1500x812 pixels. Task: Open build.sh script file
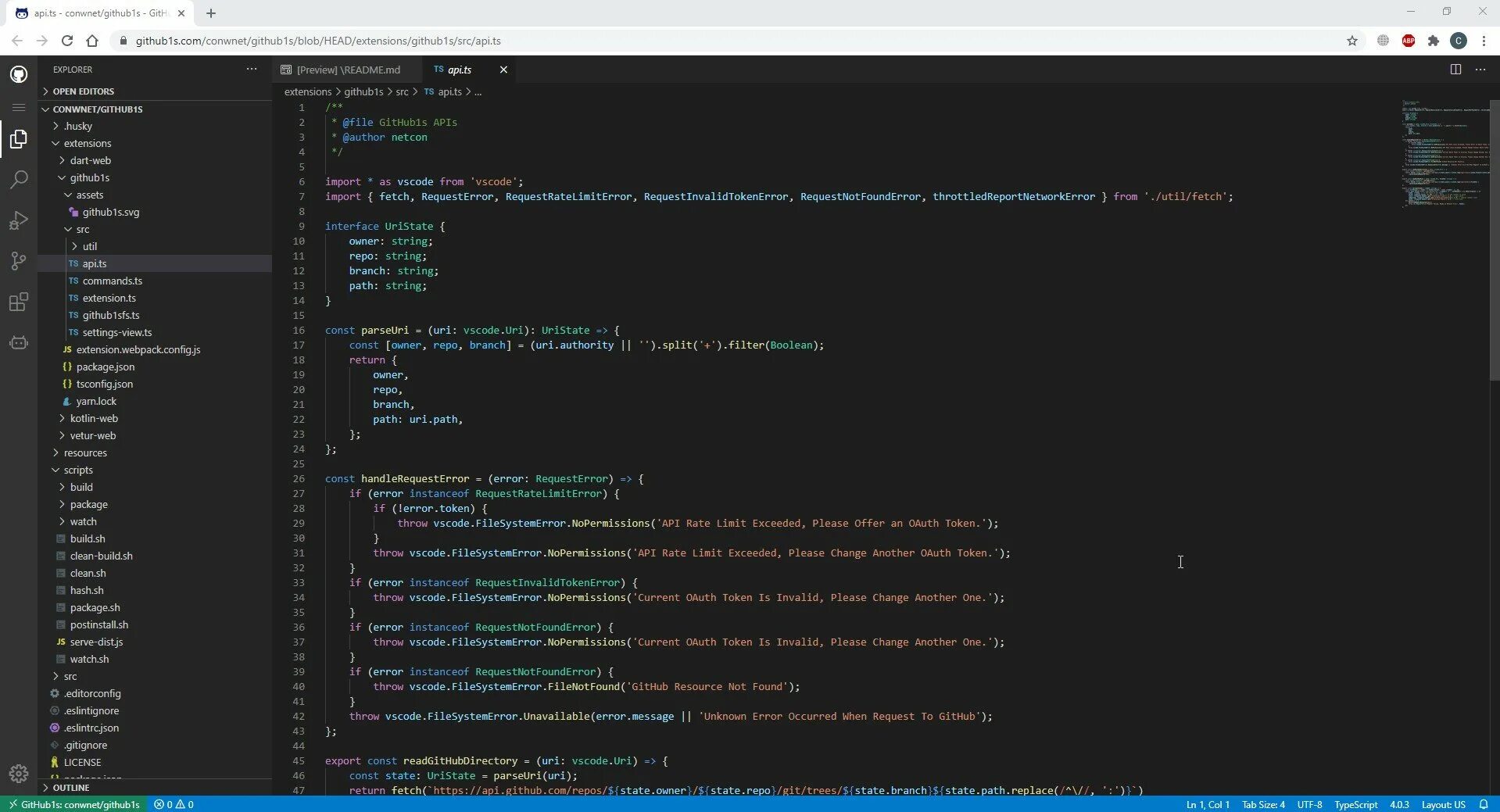tap(155, 538)
